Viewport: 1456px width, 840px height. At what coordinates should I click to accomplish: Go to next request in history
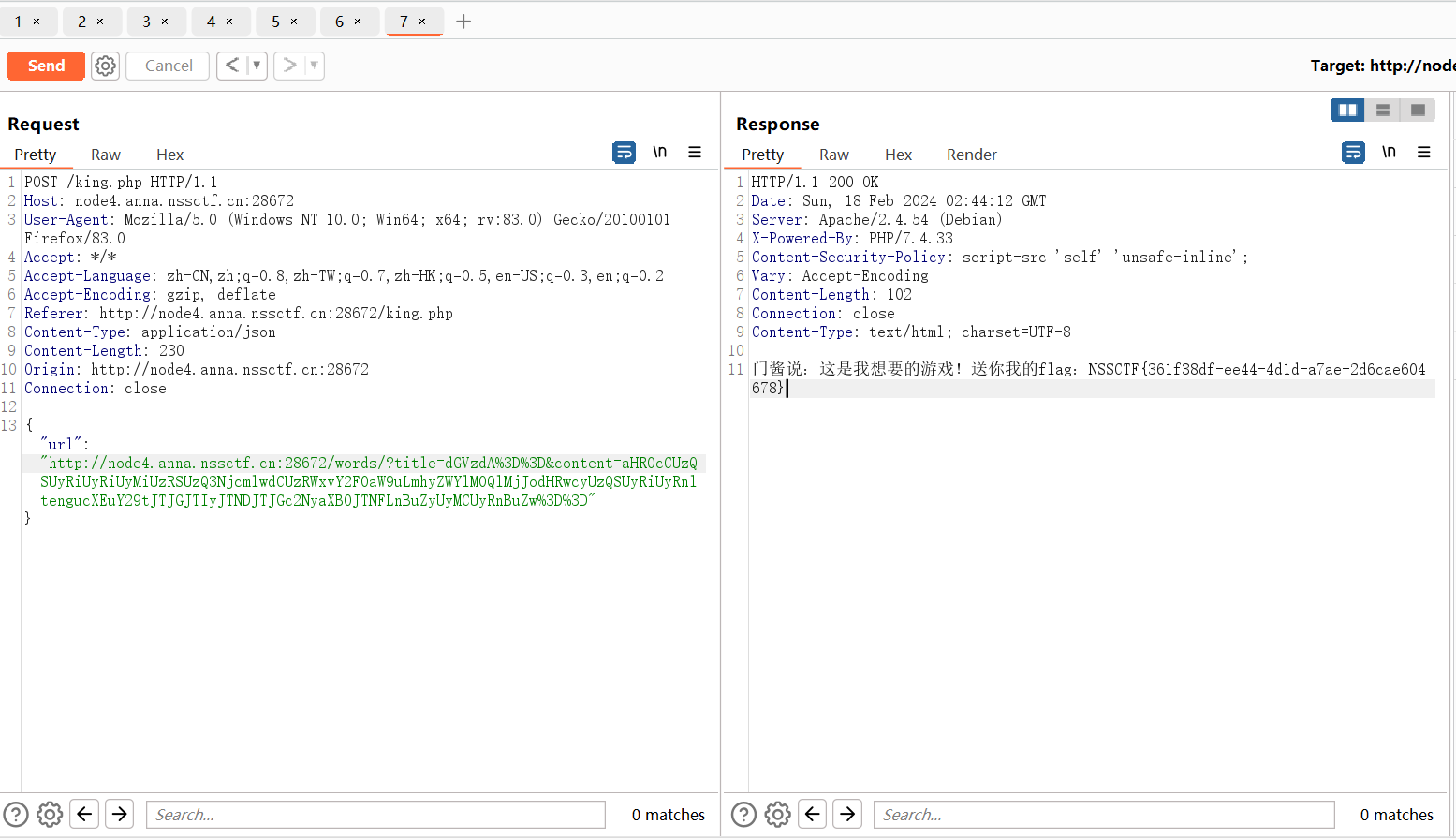[x=289, y=66]
